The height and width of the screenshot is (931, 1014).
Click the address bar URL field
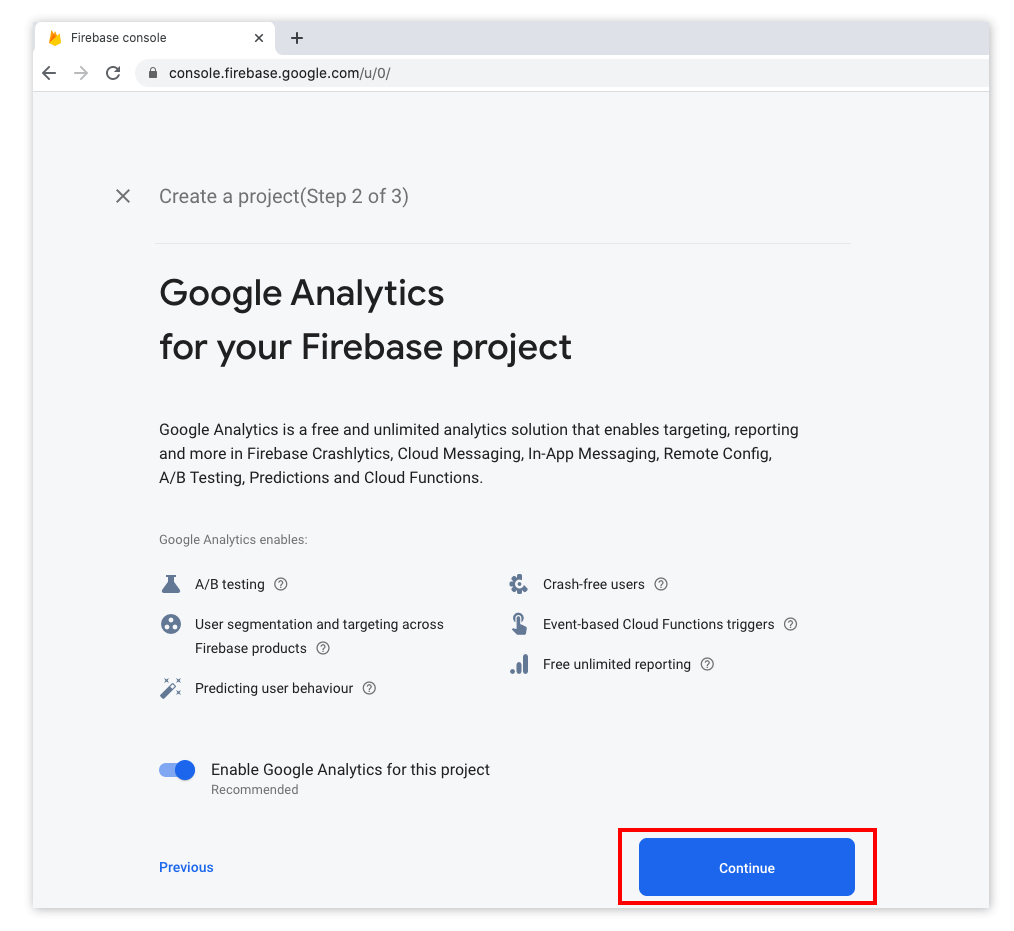coord(561,73)
